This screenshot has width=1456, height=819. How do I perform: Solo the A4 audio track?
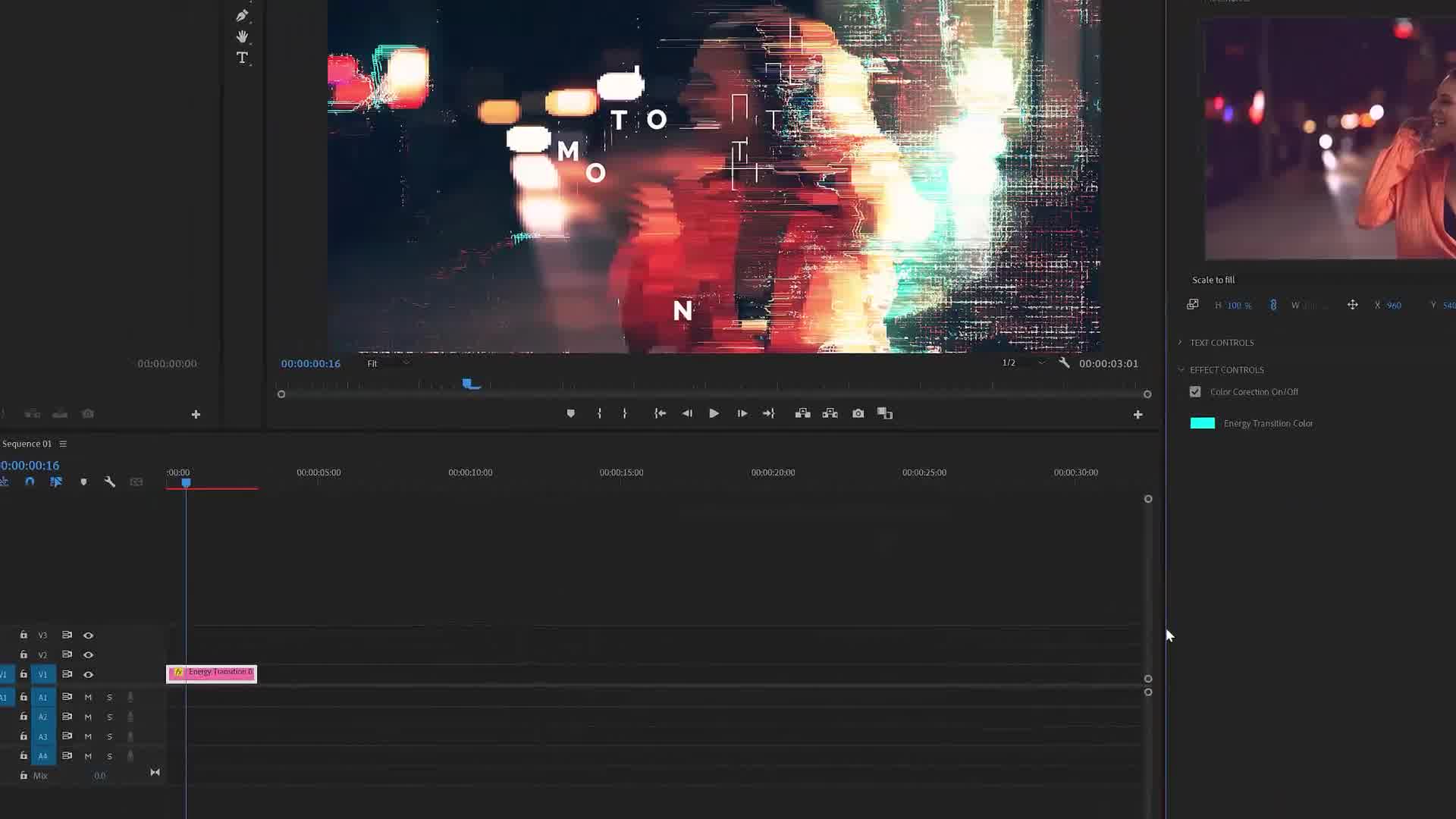click(x=109, y=756)
